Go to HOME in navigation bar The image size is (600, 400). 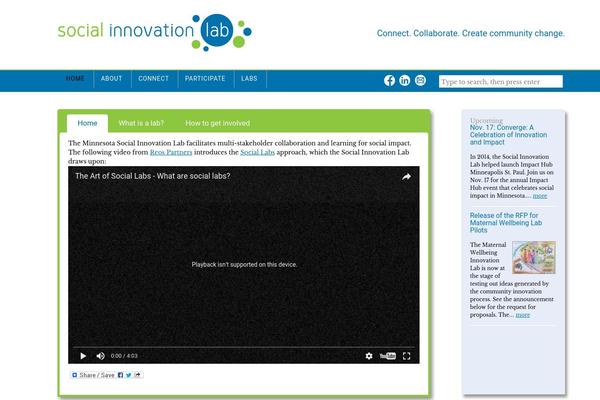point(75,78)
